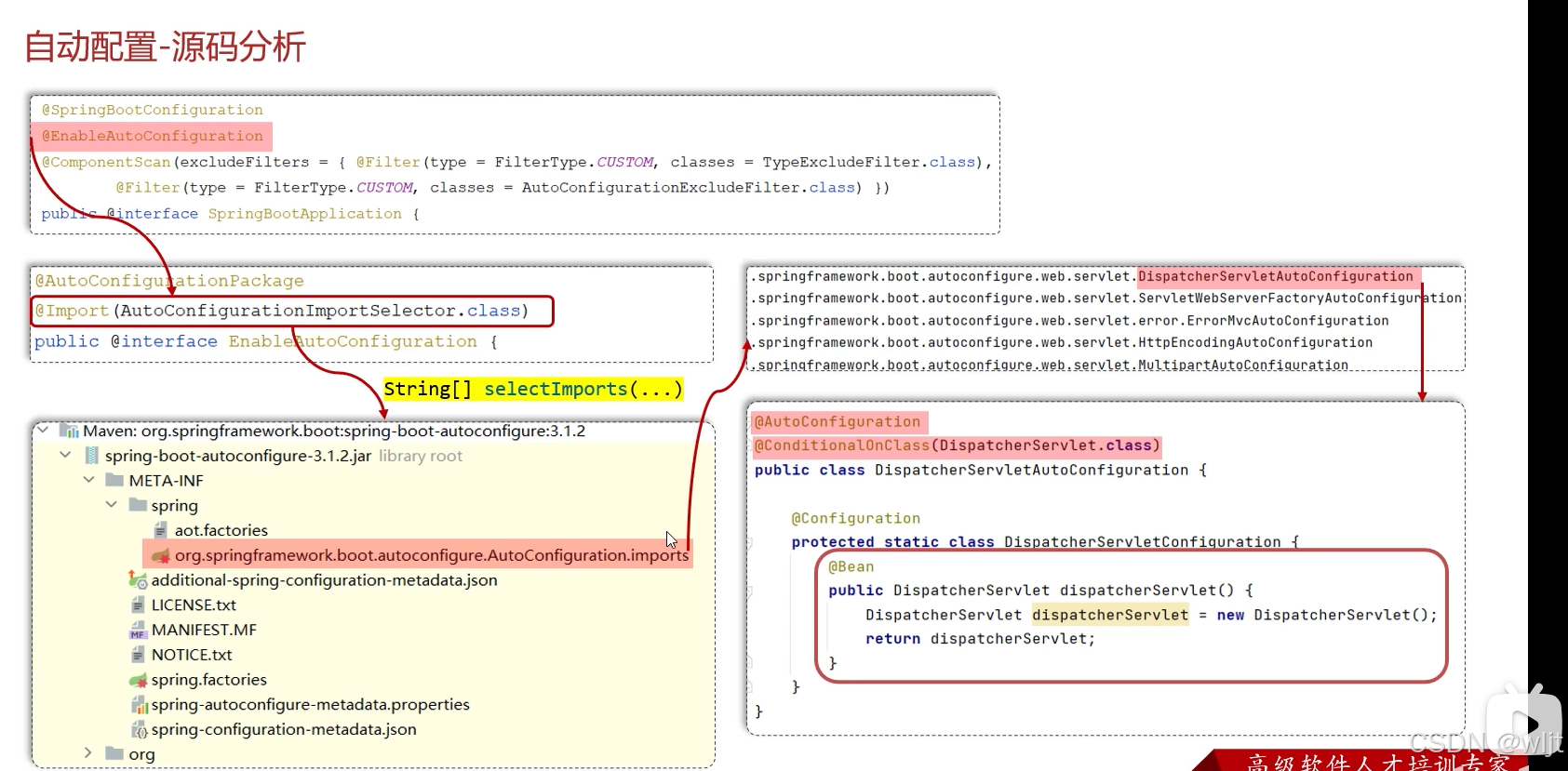
Task: Click the slide title 自动配置-源码分析
Action: [x=165, y=47]
